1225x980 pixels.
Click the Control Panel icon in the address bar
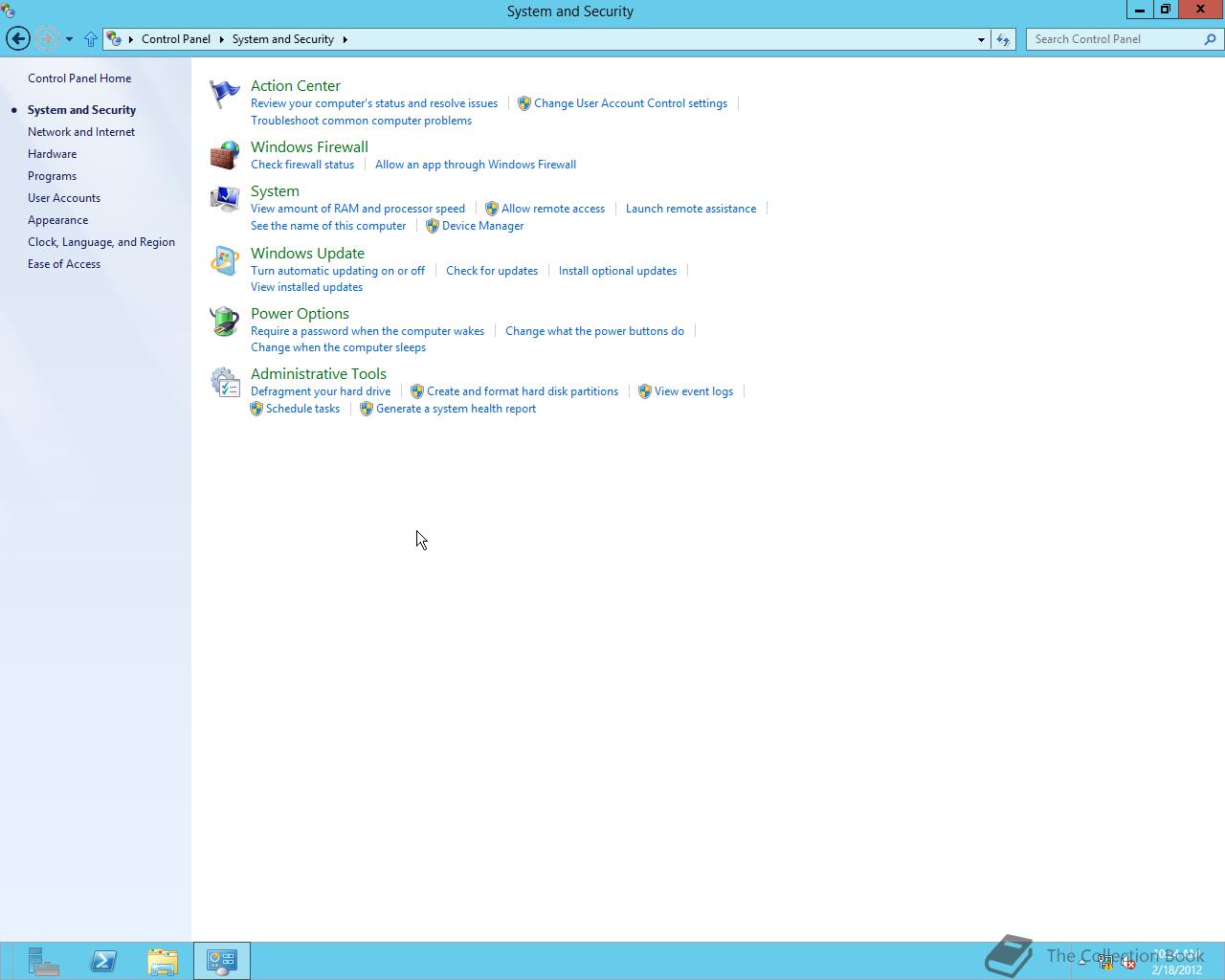(114, 39)
